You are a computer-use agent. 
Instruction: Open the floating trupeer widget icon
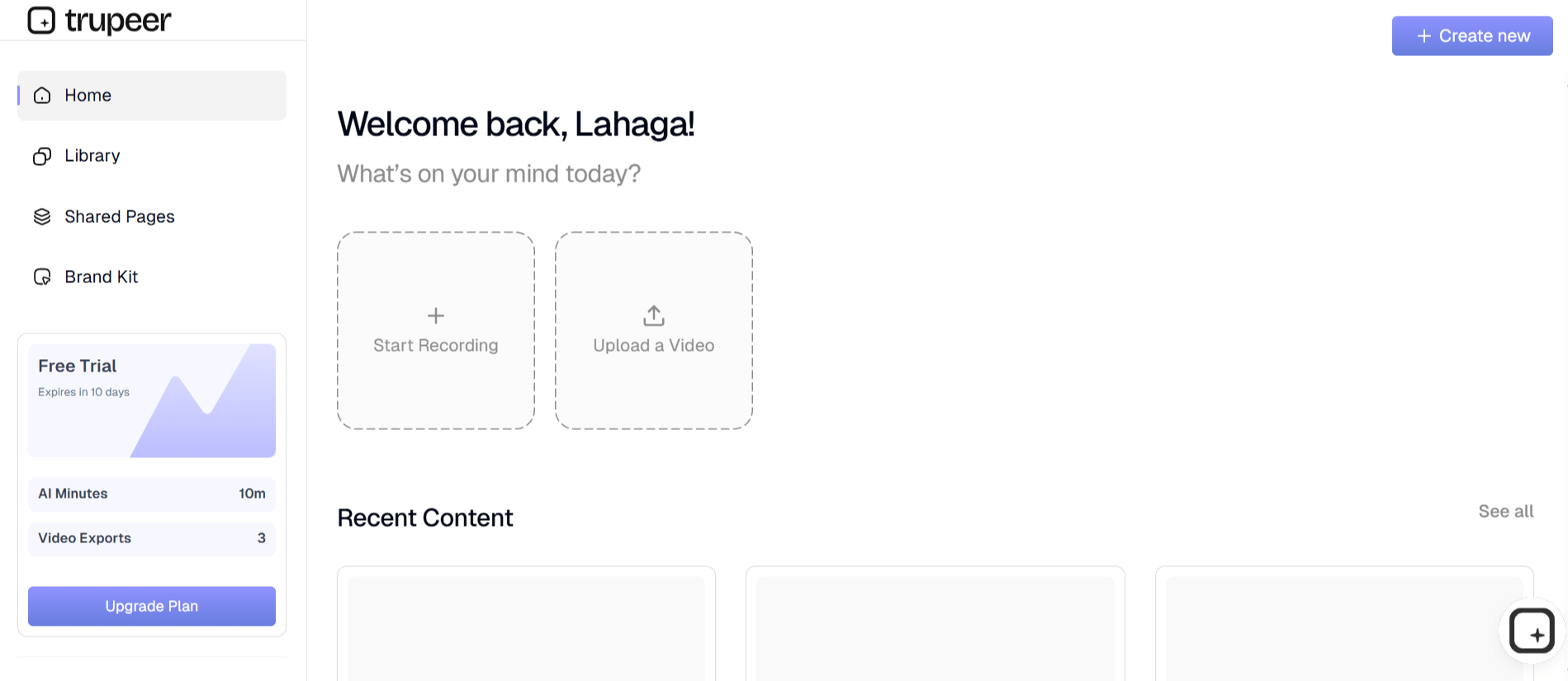(1532, 631)
